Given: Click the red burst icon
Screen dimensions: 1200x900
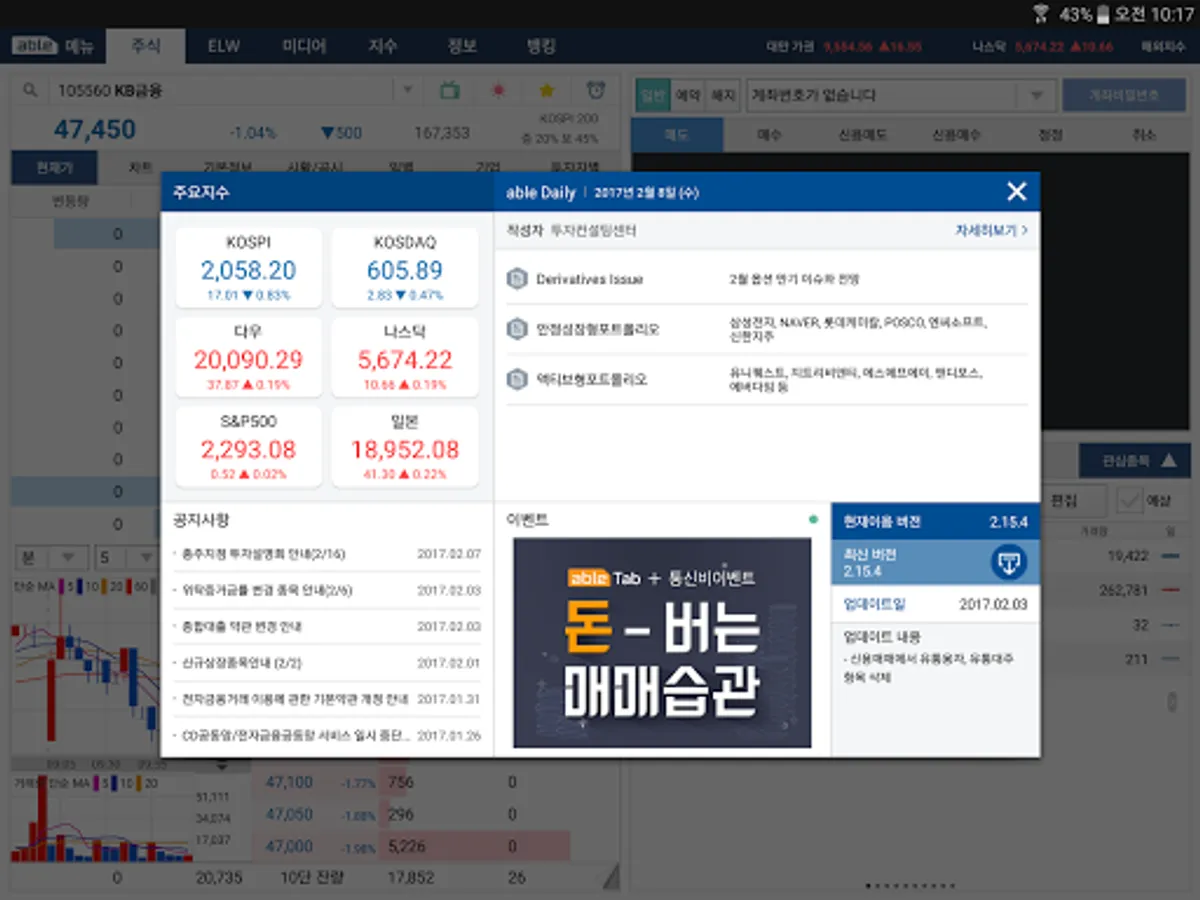Looking at the screenshot, I should point(498,90).
